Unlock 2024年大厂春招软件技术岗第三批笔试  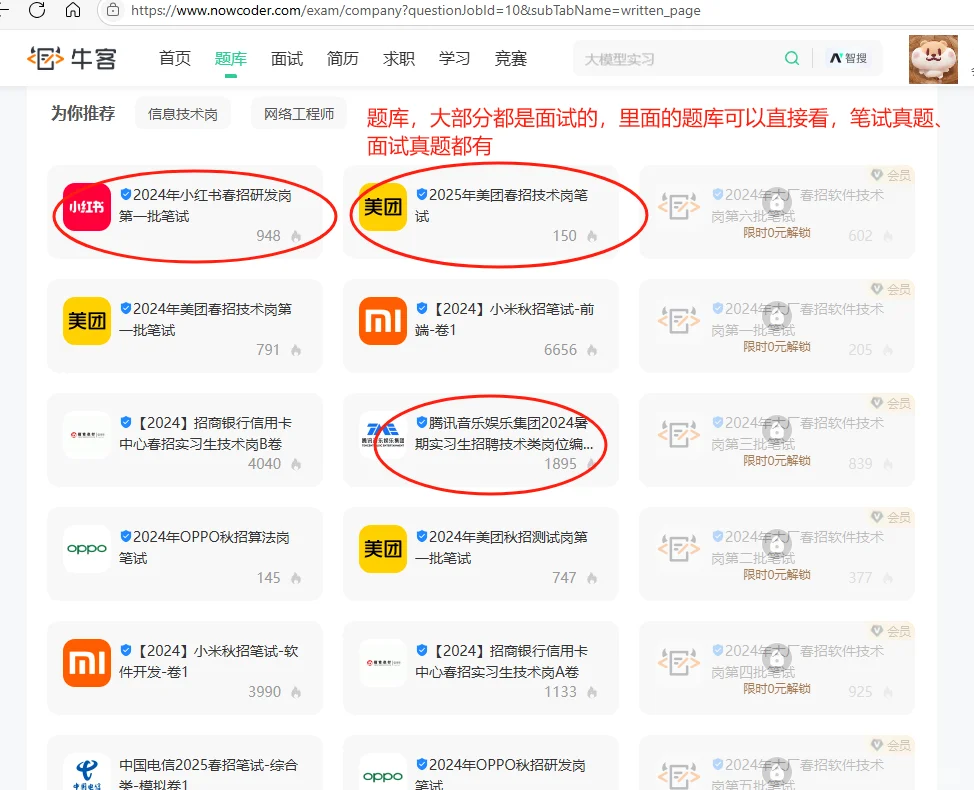point(776,461)
